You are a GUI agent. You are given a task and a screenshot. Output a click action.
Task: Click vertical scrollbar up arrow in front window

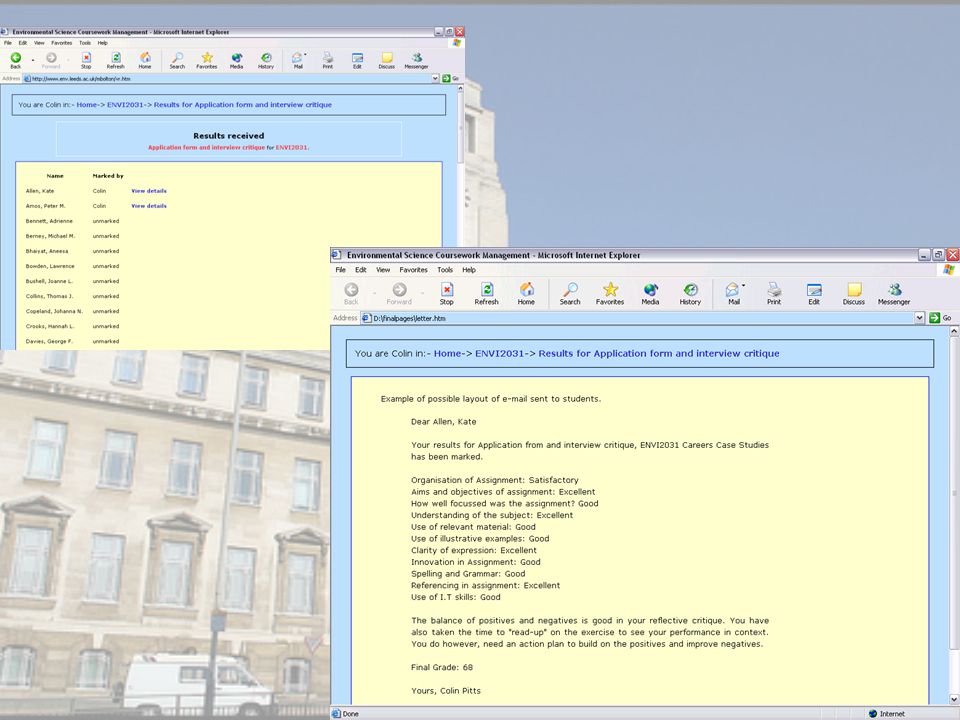click(954, 331)
